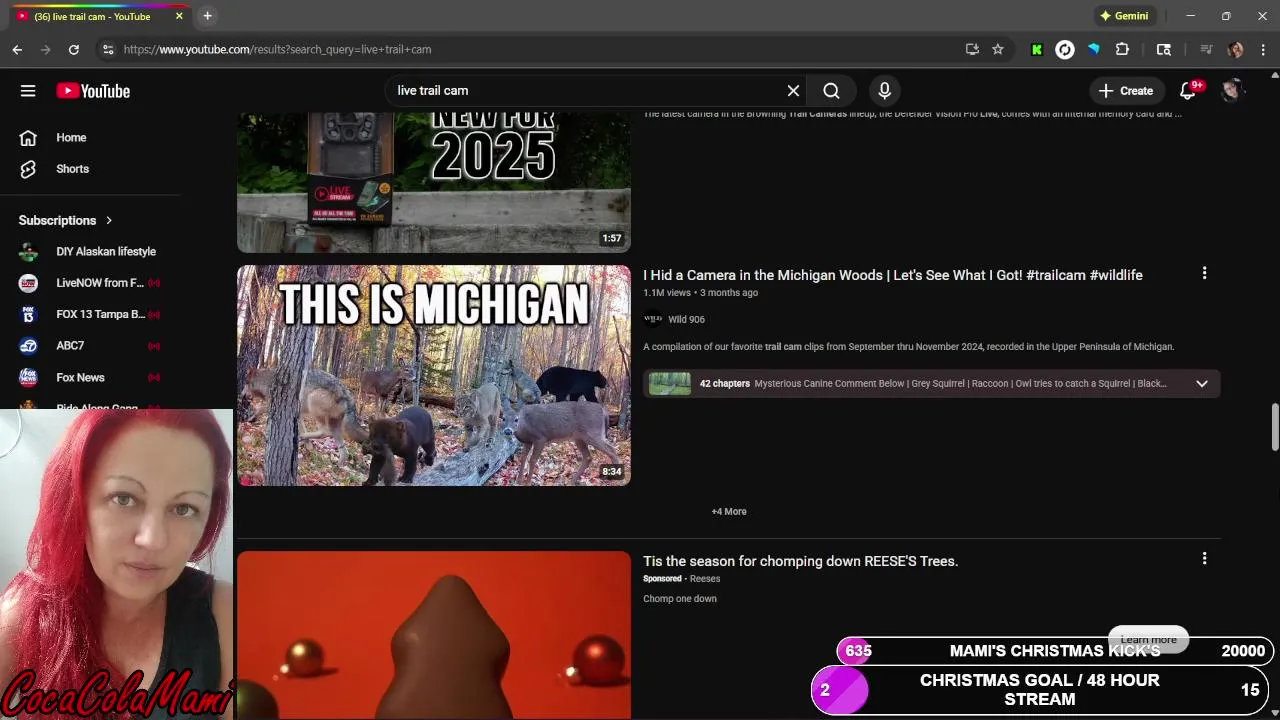Open the white circular extension icon

coord(1065,49)
